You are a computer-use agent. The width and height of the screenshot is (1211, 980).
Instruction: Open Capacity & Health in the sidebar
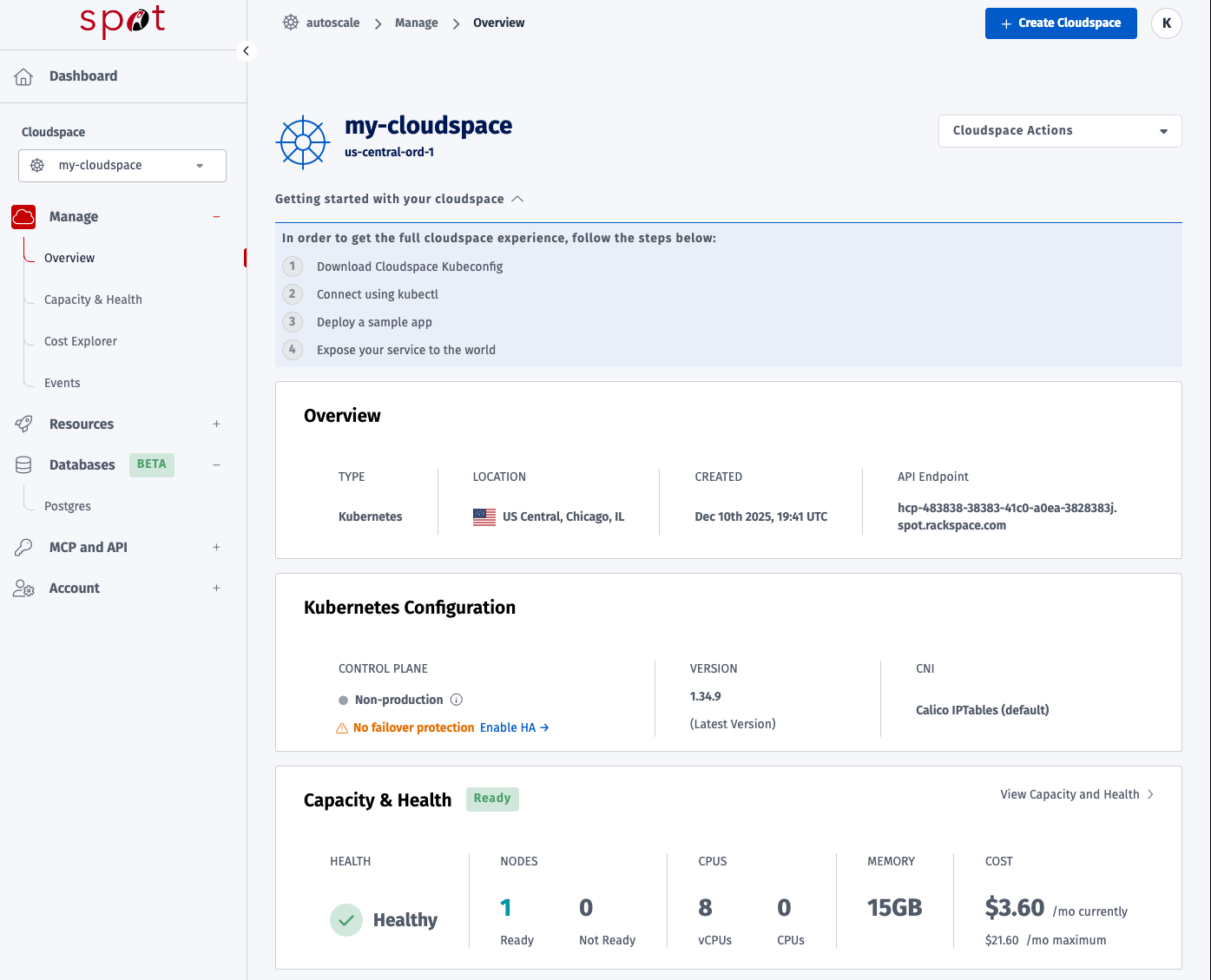93,299
